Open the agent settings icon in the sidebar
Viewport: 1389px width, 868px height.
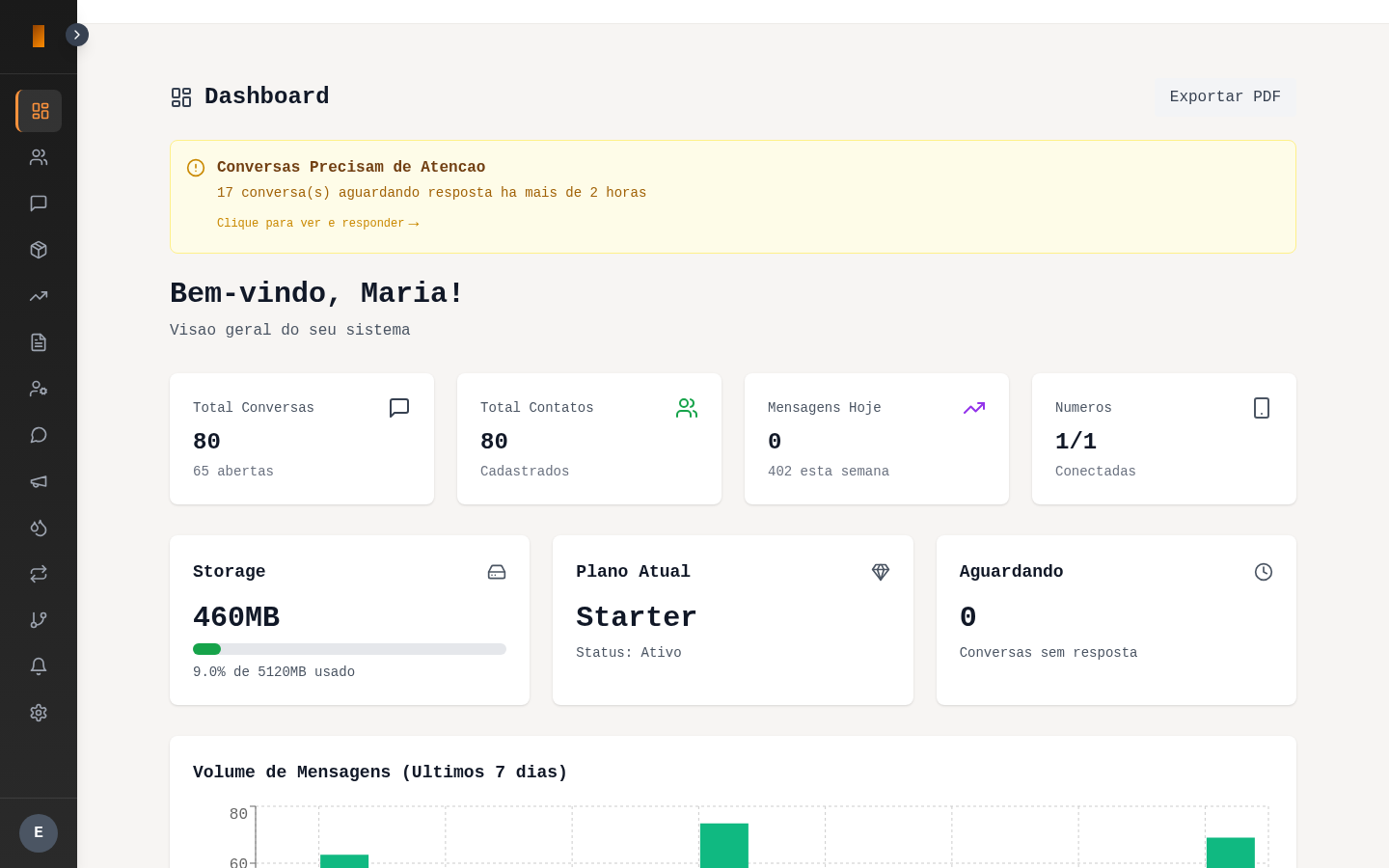pos(39,389)
